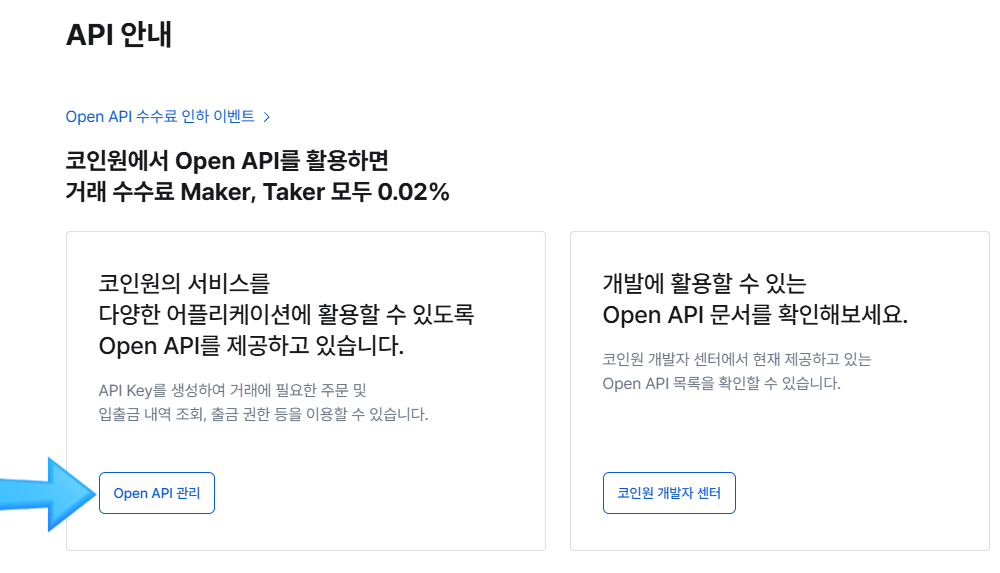1000x573 pixels.
Task: Click empty space right of Open API 관리 button
Action: point(380,493)
